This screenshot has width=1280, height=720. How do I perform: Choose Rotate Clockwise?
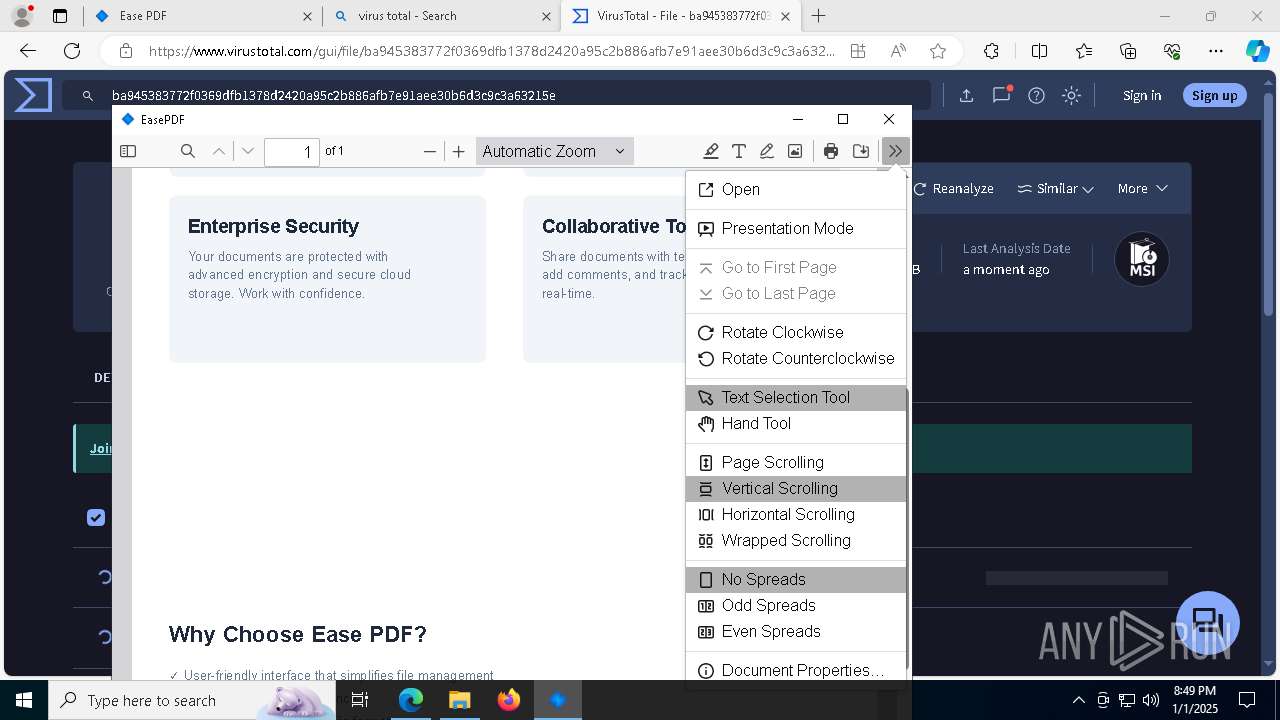pos(796,332)
